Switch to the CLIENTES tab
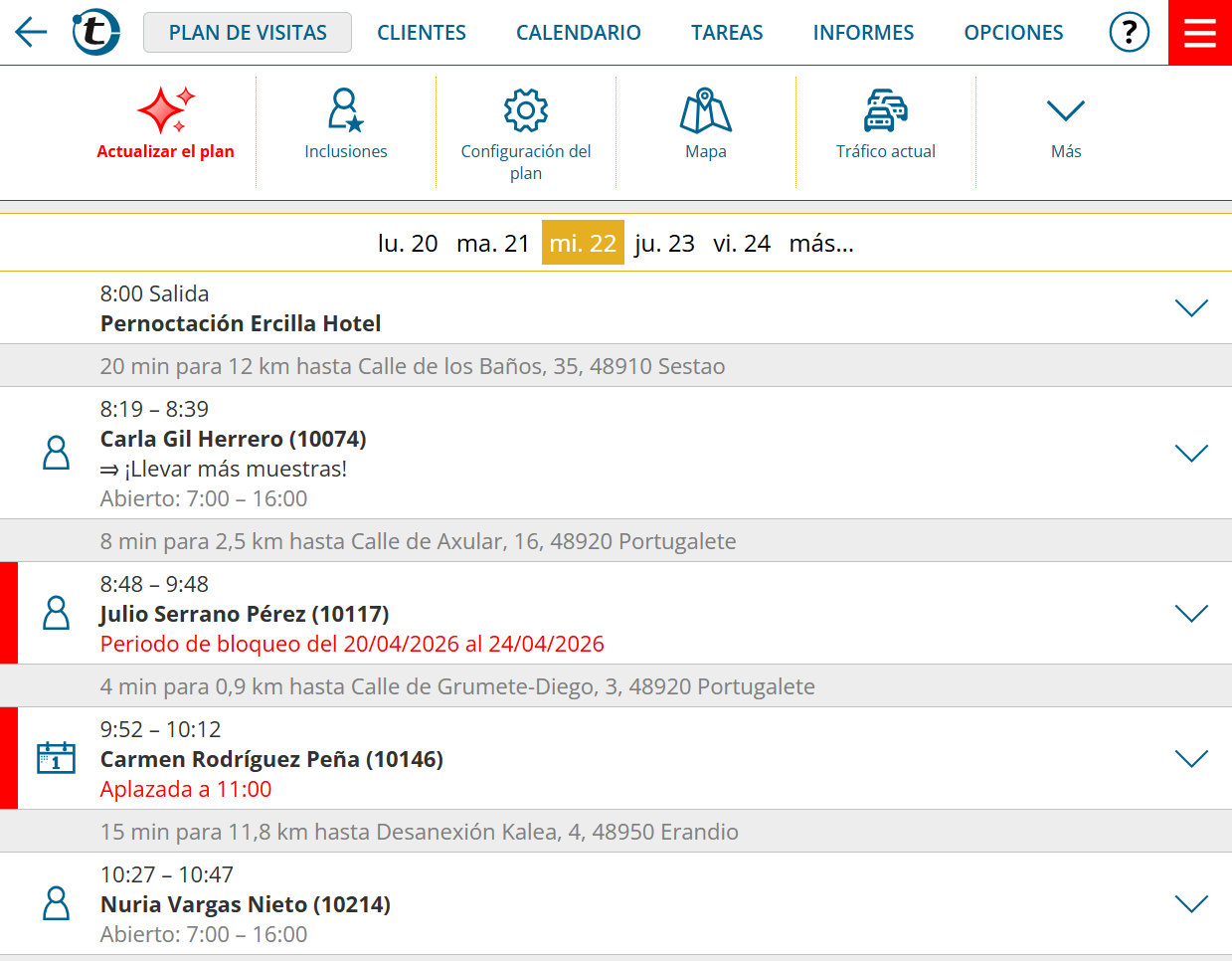 click(x=422, y=33)
